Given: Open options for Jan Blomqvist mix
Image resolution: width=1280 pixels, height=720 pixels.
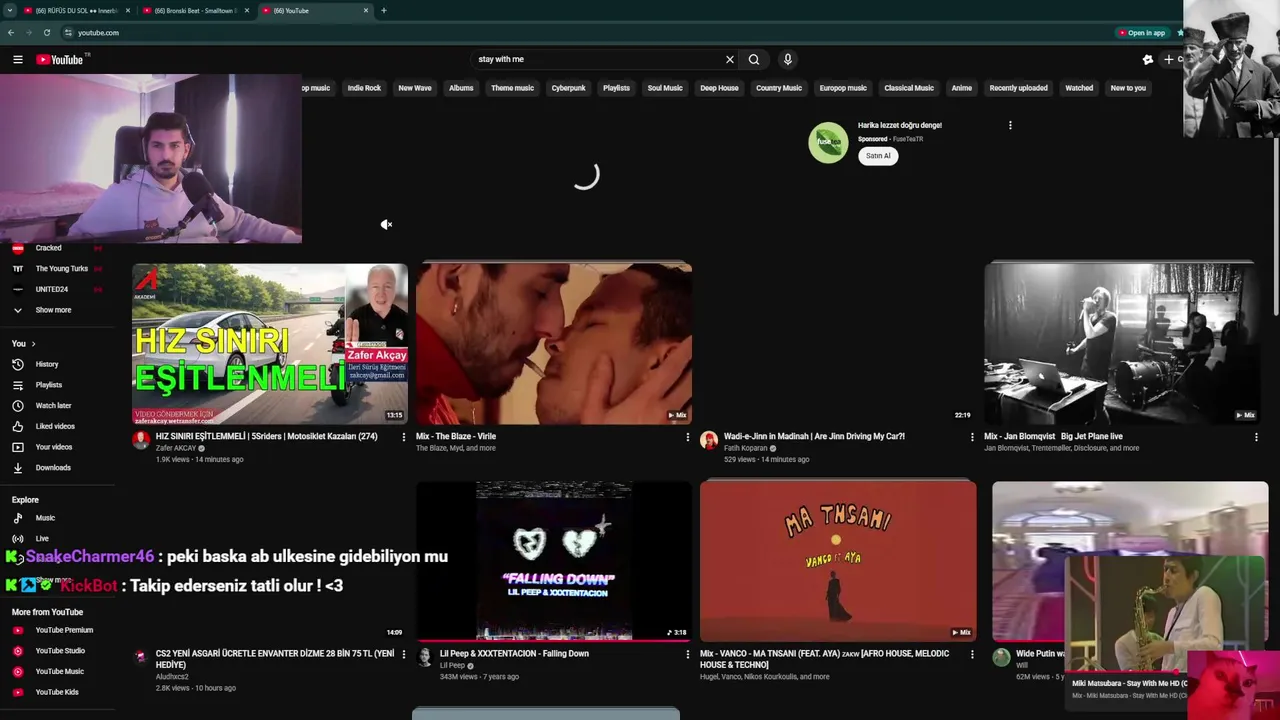Looking at the screenshot, I should coord(1256,437).
